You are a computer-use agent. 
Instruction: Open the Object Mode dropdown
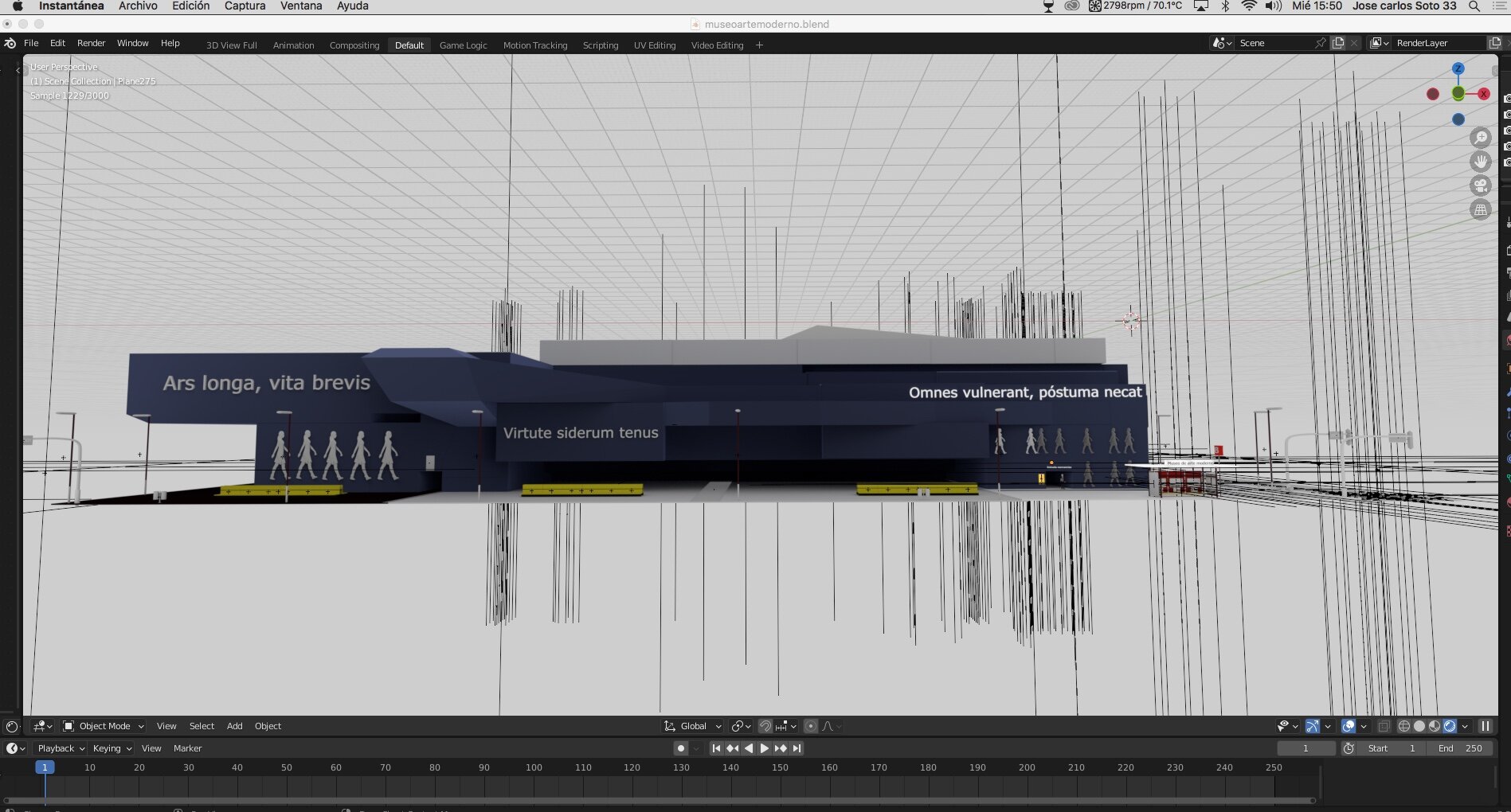(104, 726)
